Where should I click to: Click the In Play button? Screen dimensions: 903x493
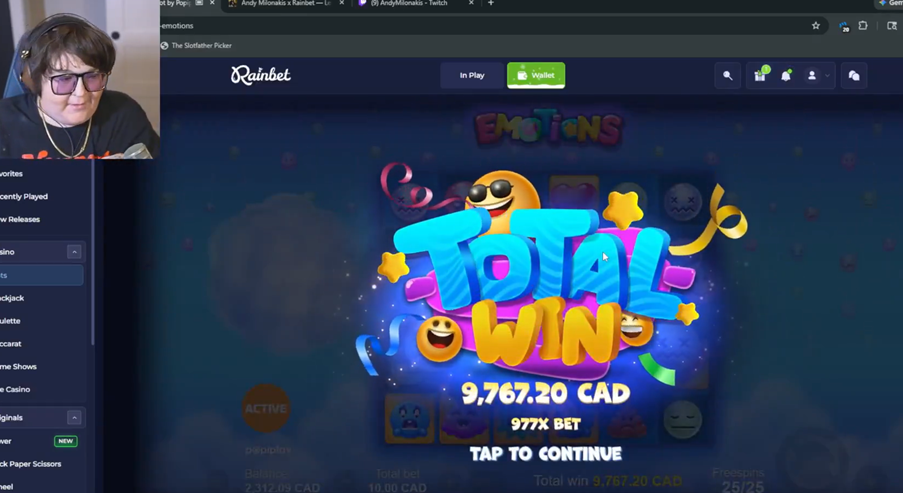click(472, 75)
